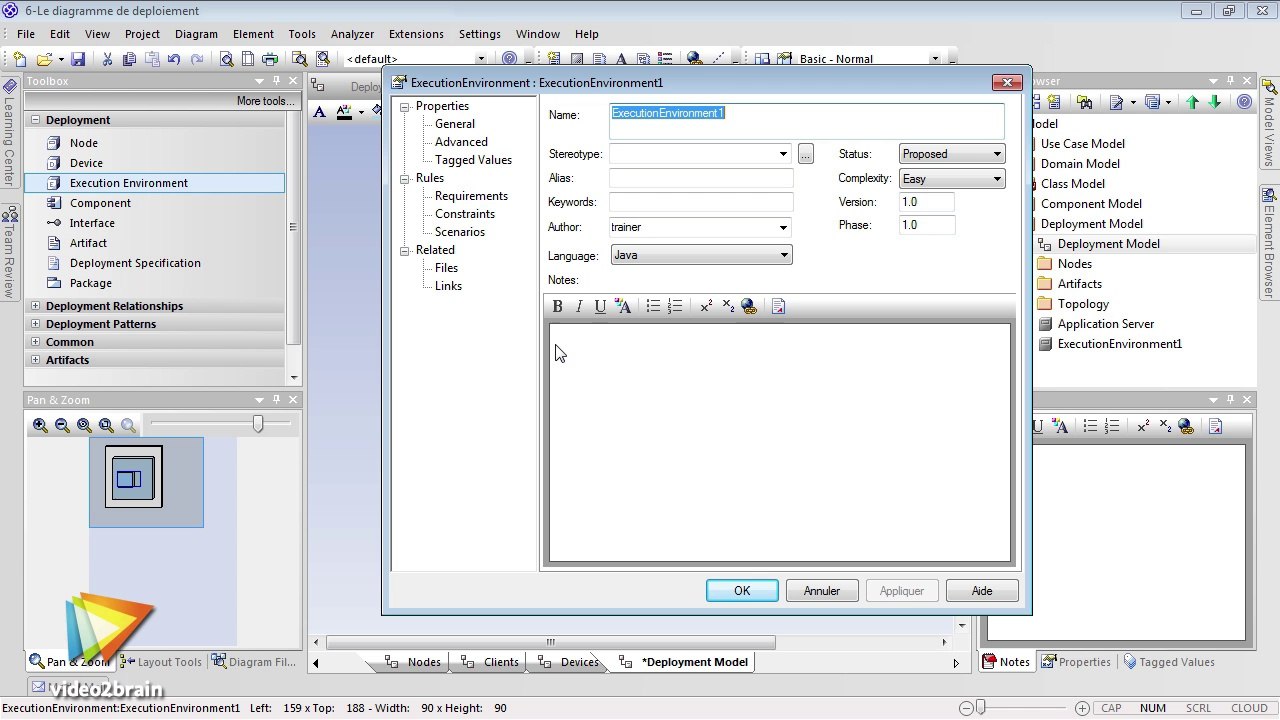Open the Complexity dropdown showing Easy
The width and height of the screenshot is (1280, 720).
point(997,179)
